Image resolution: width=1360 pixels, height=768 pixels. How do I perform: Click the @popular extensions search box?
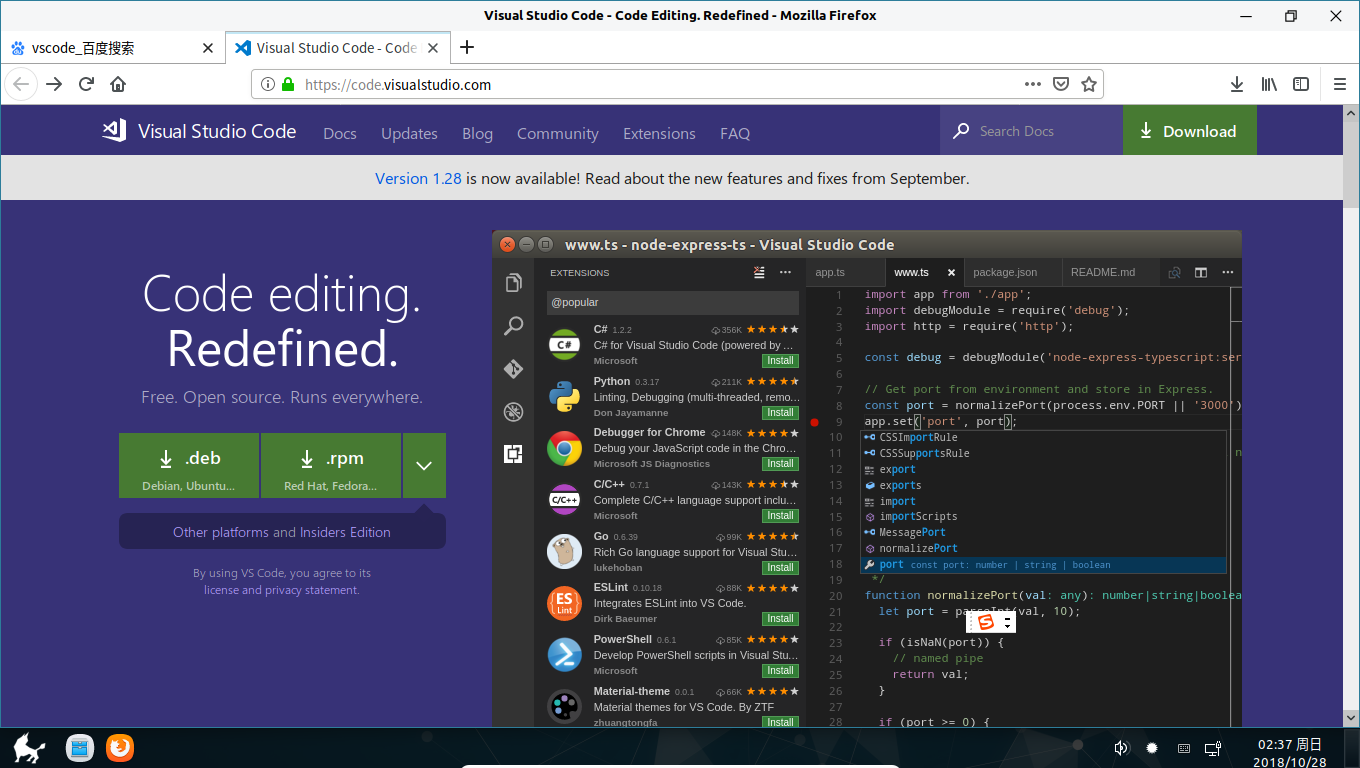[672, 302]
